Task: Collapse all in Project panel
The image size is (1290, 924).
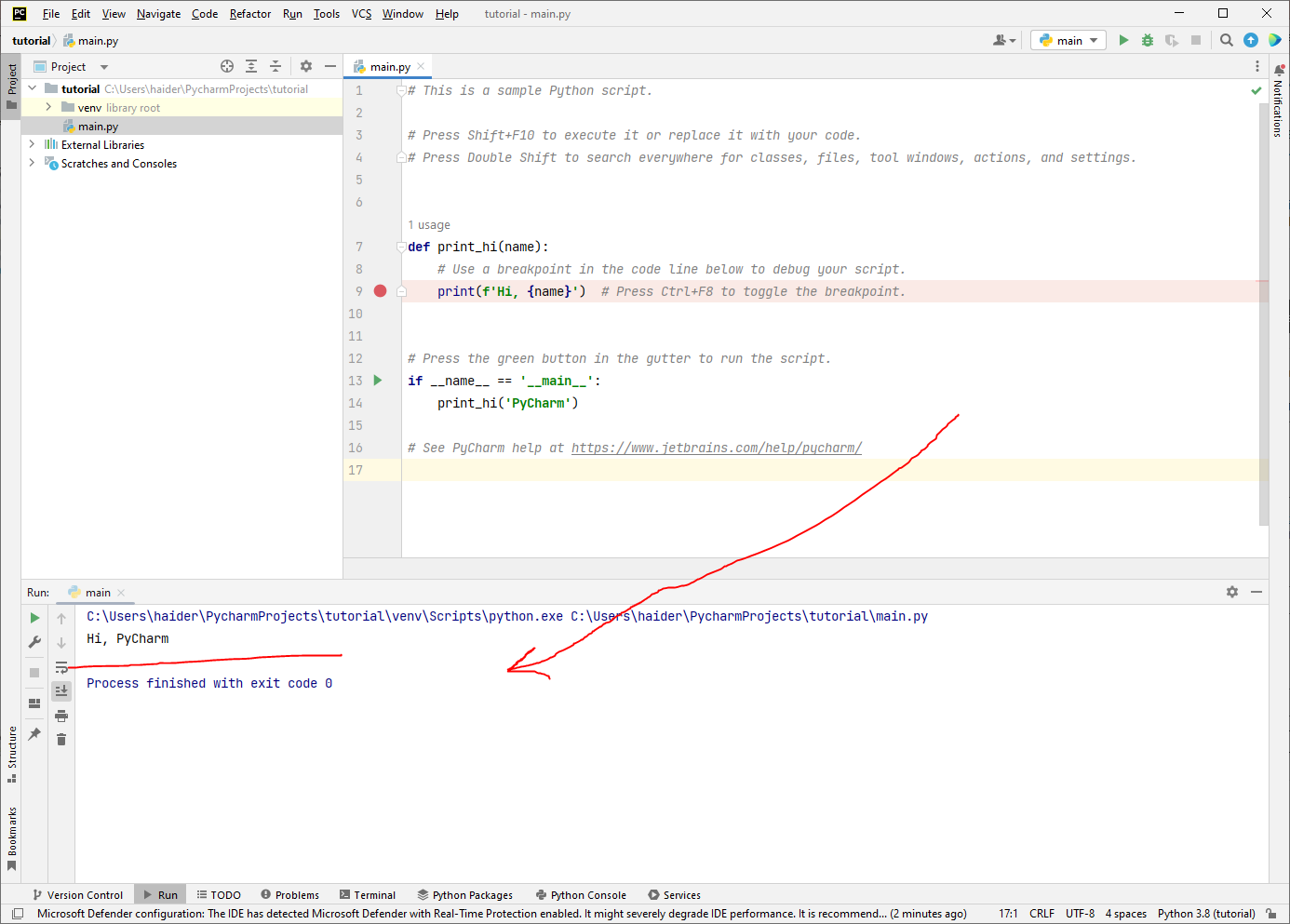Action: 275,66
